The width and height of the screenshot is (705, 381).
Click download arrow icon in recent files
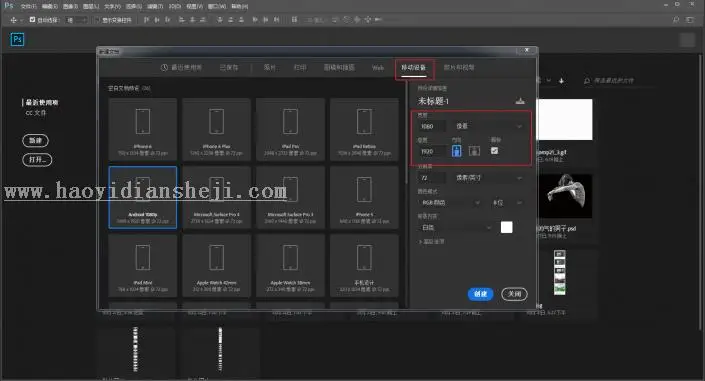coord(561,81)
